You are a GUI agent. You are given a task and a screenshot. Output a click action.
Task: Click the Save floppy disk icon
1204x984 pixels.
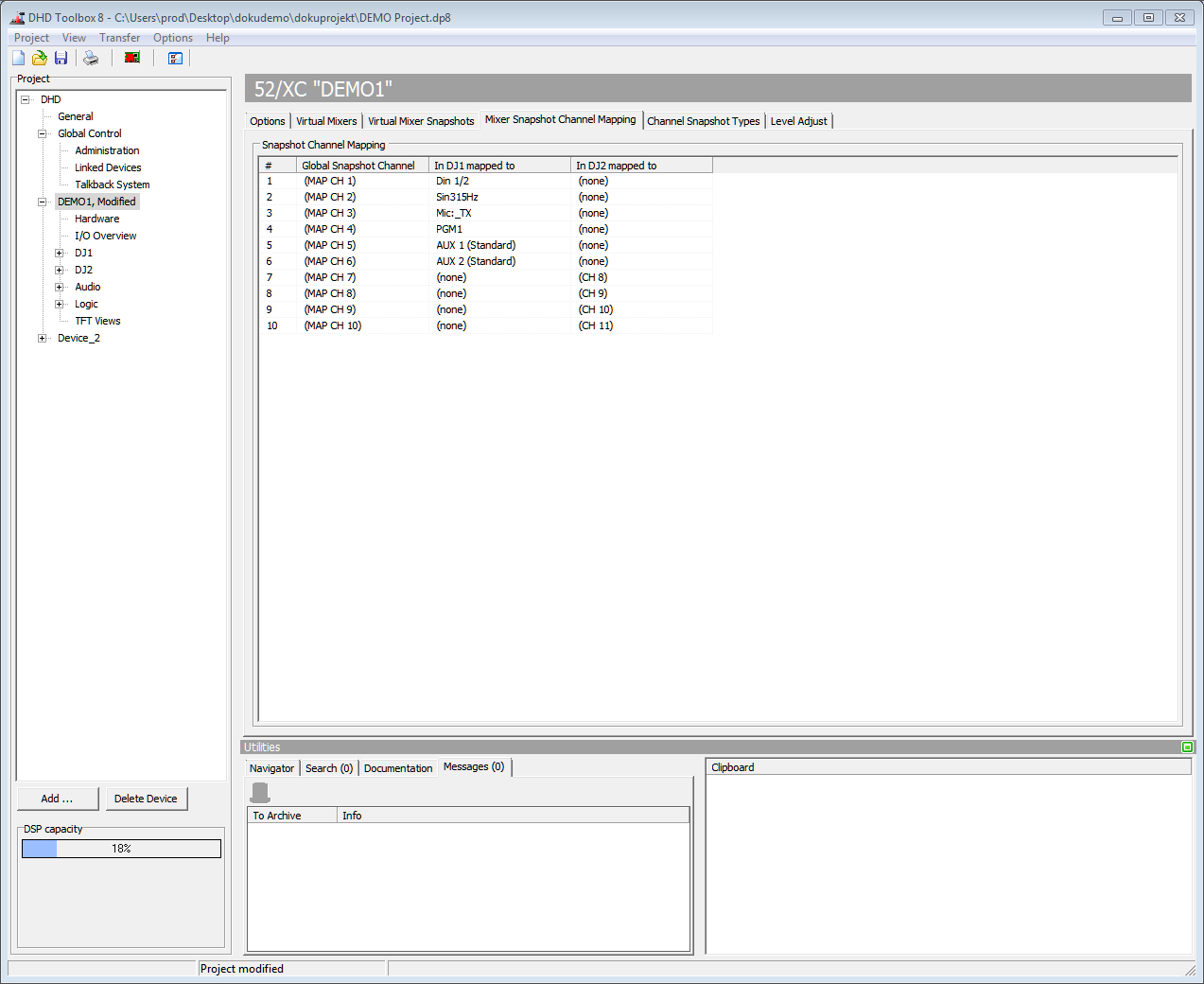point(61,59)
